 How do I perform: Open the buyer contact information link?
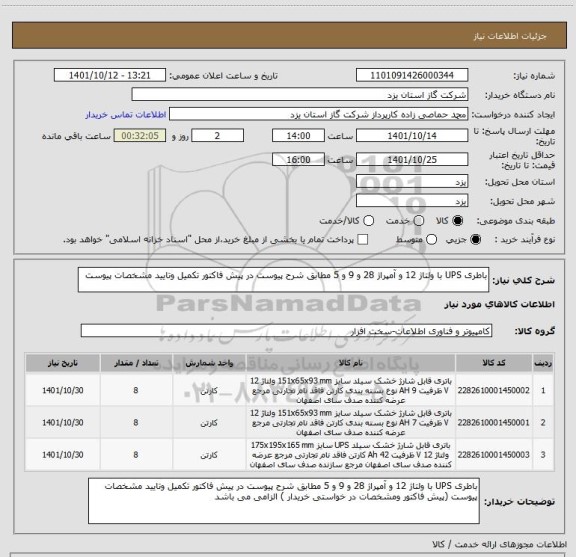pos(126,115)
